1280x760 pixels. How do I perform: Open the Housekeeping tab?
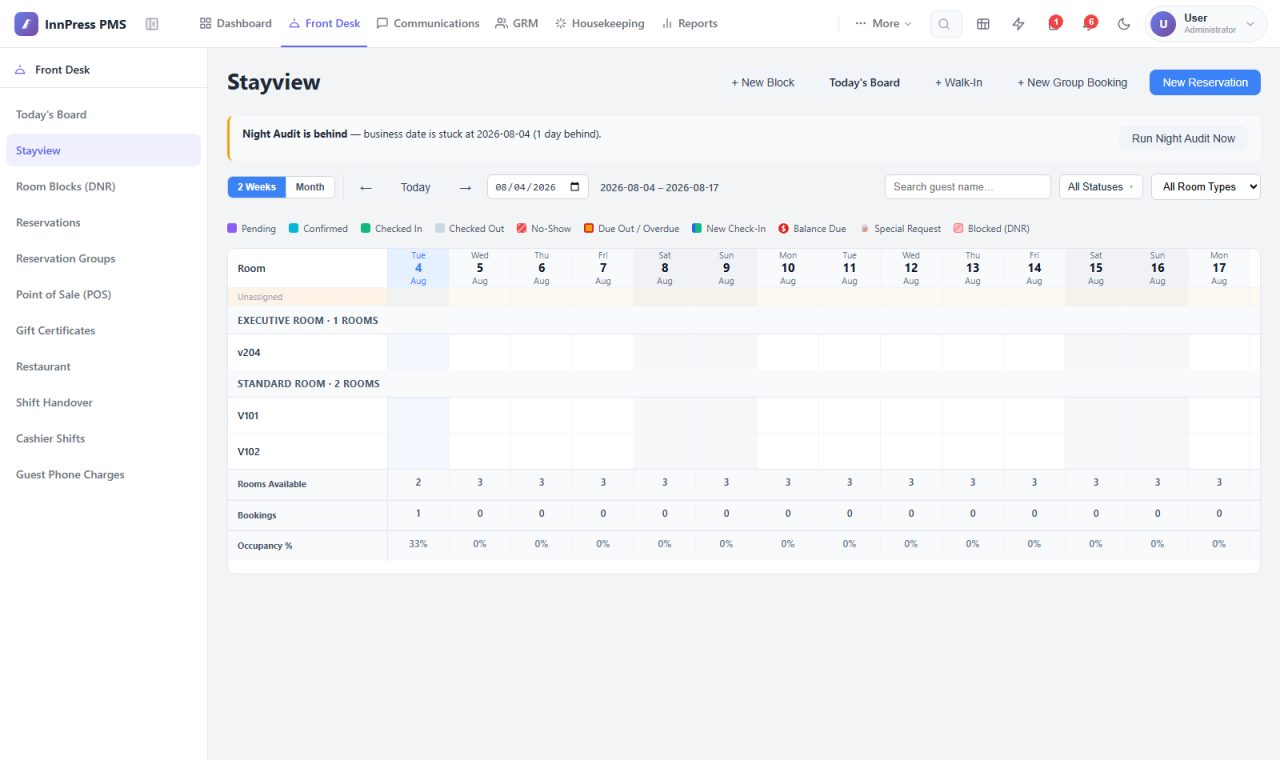coord(600,24)
